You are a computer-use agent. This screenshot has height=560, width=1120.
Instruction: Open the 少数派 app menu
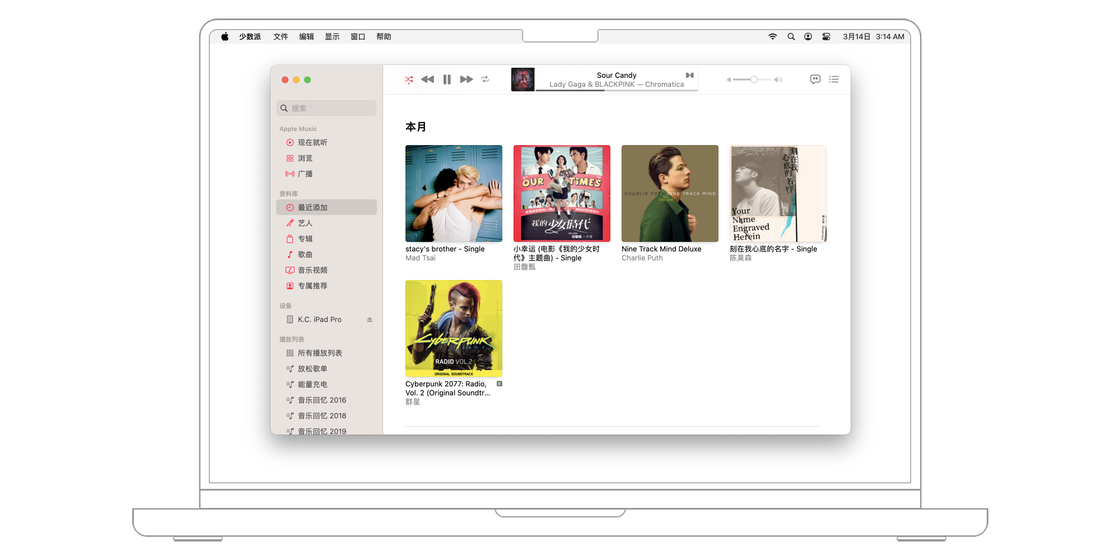tap(250, 36)
